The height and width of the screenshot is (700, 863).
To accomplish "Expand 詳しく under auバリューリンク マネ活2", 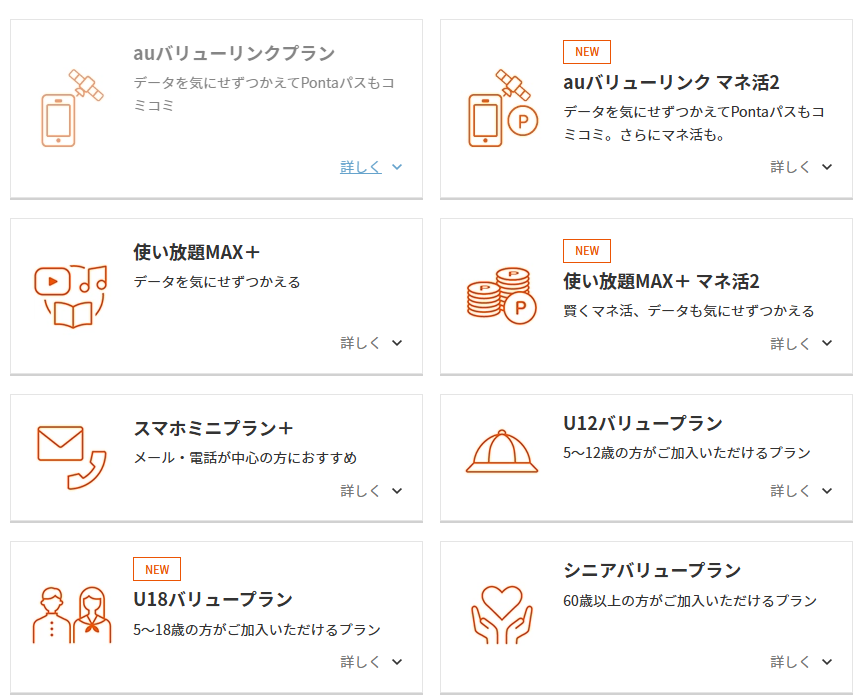I will pyautogui.click(x=801, y=167).
